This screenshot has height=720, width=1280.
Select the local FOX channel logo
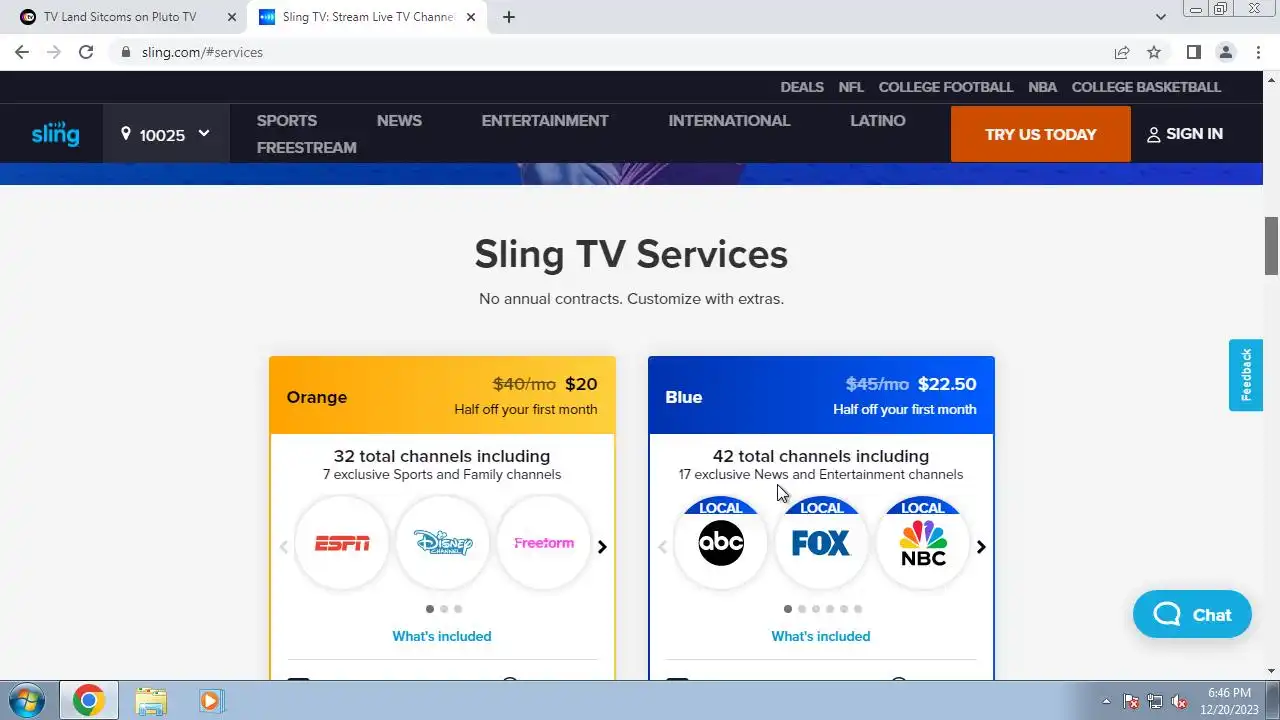821,543
